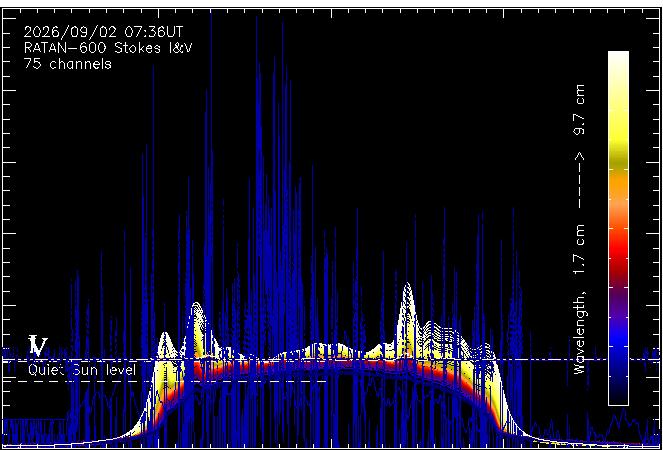Click the tallest blue polarization spike

click(258, 127)
